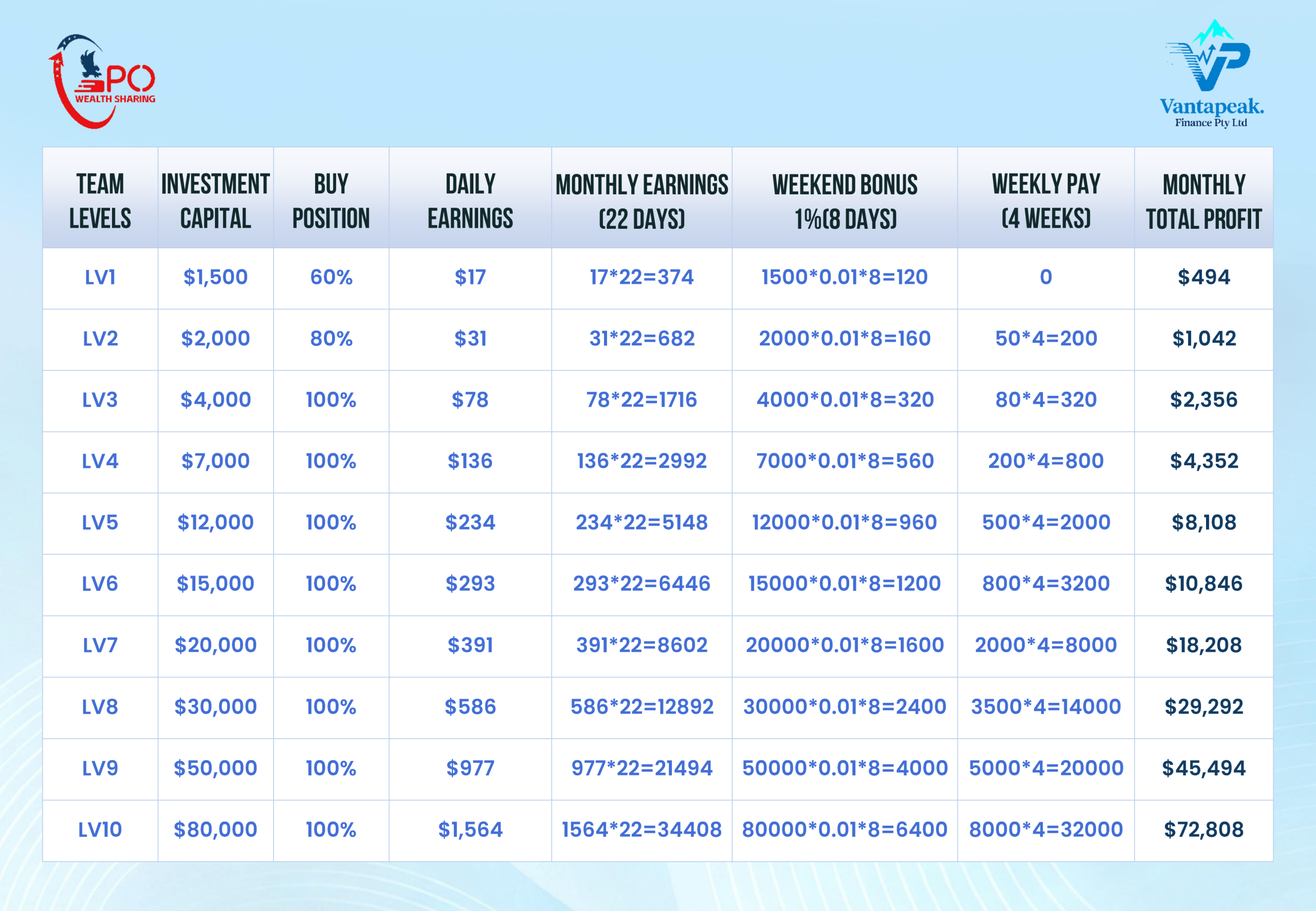Select the 136*22=2992 monthly earnings cell

point(642,461)
